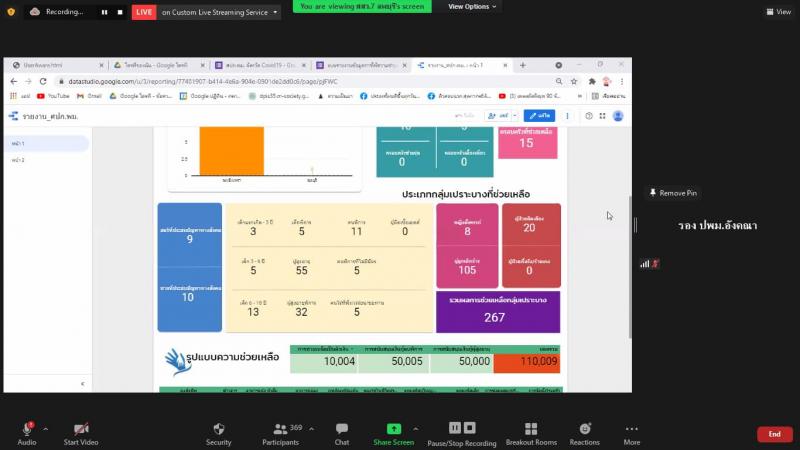This screenshot has height=450, width=800.
Task: Open Gmail bookmark
Action: click(89, 96)
